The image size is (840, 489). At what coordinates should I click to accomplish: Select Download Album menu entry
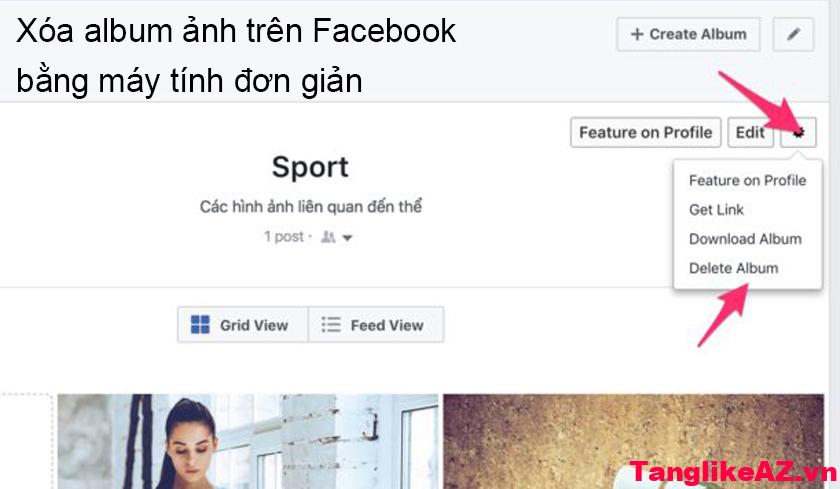point(745,239)
